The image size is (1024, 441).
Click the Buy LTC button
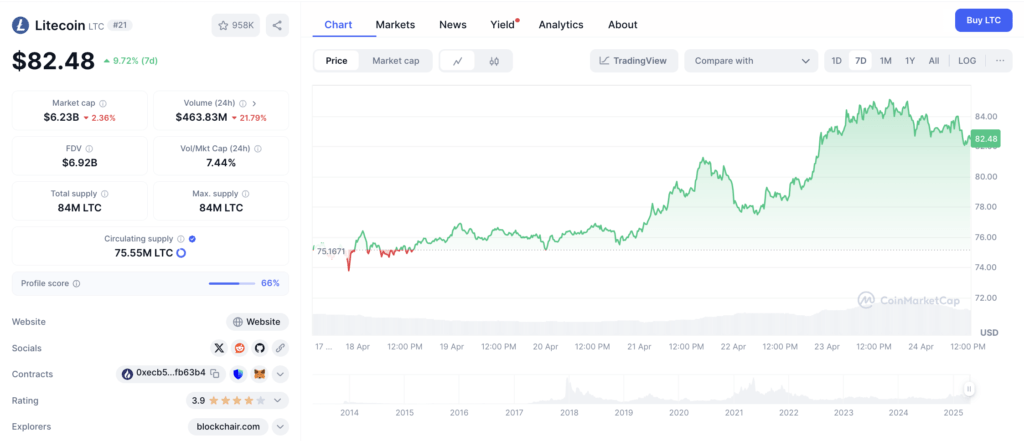pyautogui.click(x=984, y=20)
